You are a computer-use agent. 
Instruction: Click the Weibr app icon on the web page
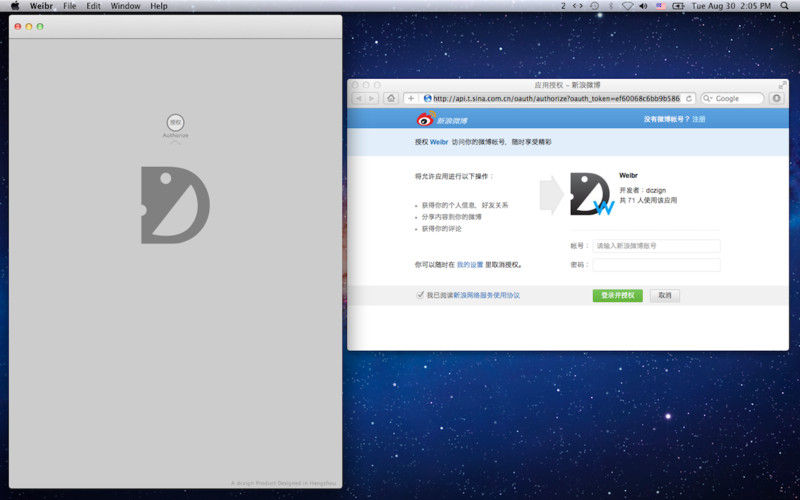coord(592,194)
